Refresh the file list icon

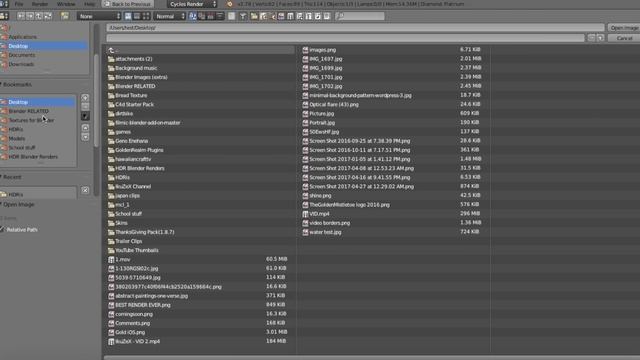tap(48, 16)
